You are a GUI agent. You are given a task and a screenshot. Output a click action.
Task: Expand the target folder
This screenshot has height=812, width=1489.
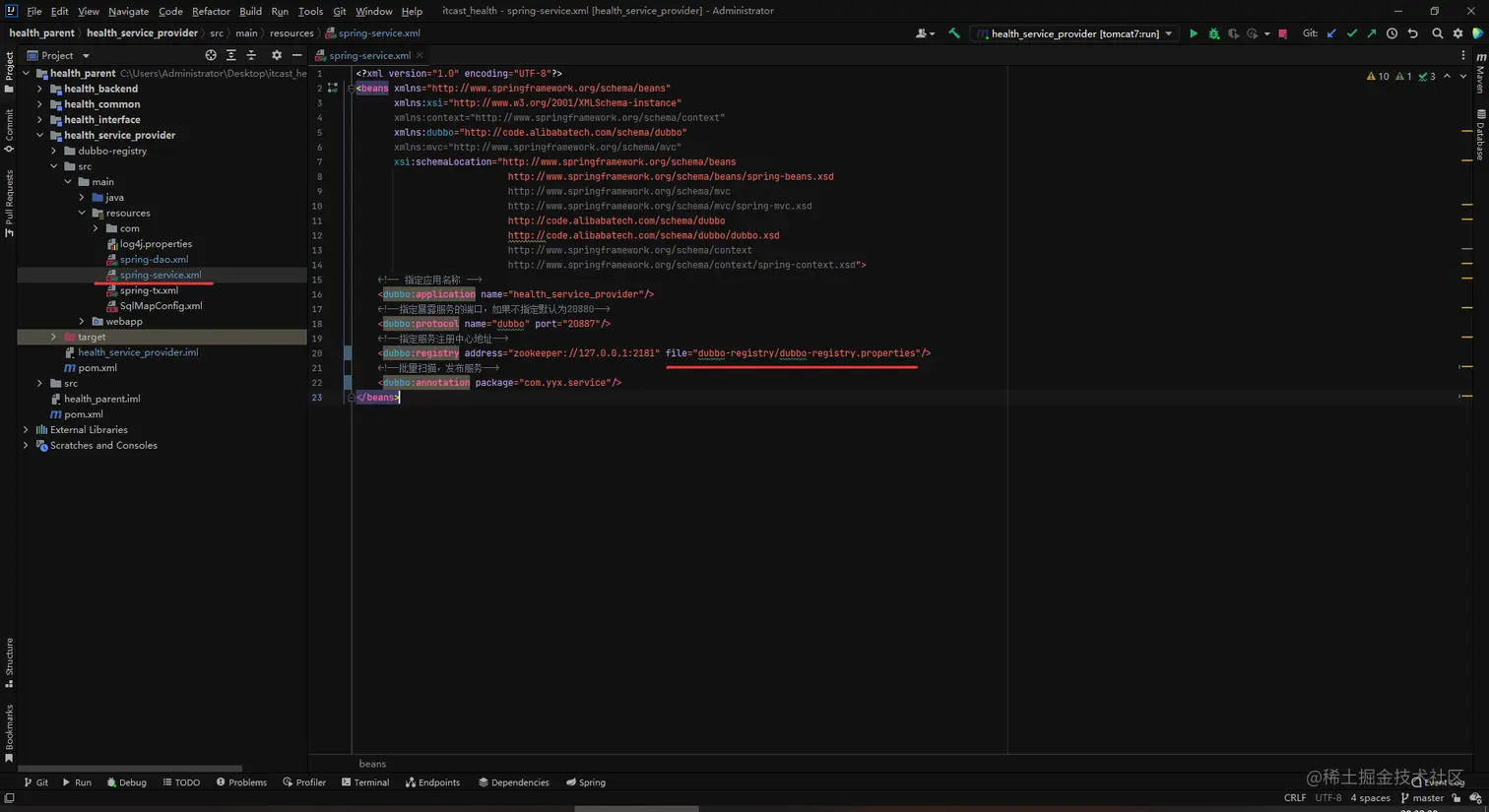pos(53,337)
